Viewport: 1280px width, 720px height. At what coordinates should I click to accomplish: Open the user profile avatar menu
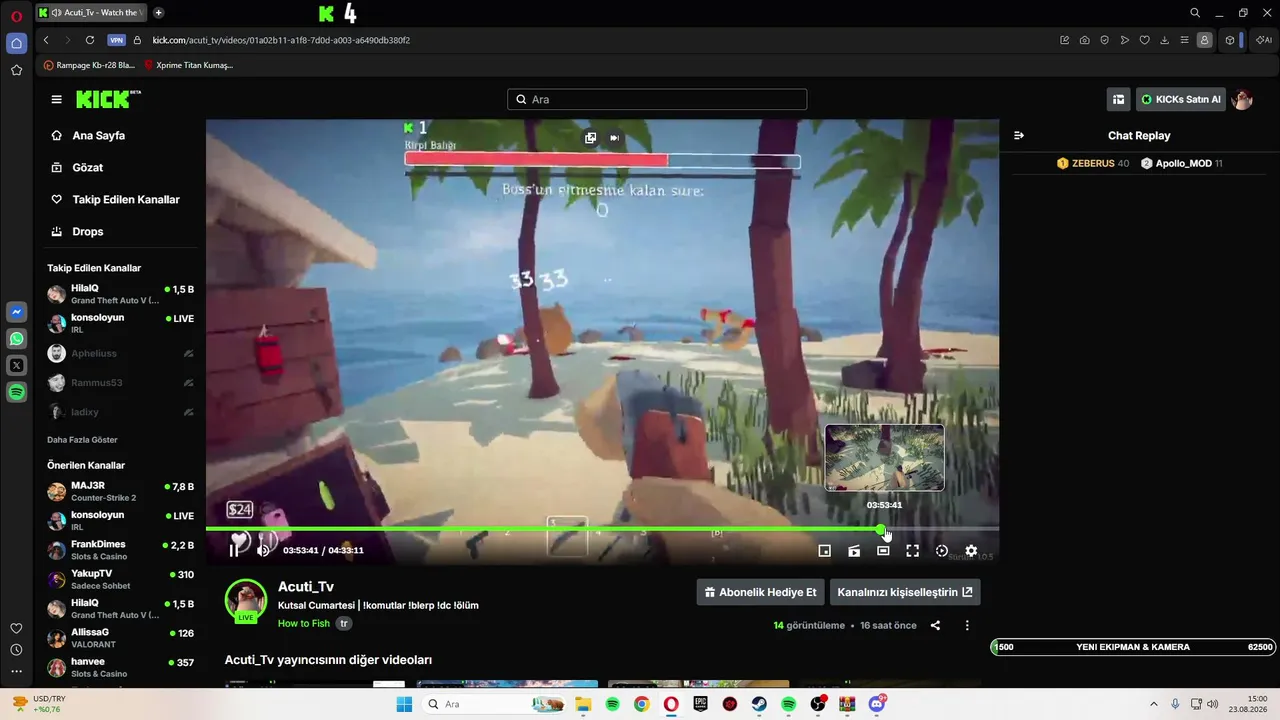click(x=1242, y=99)
